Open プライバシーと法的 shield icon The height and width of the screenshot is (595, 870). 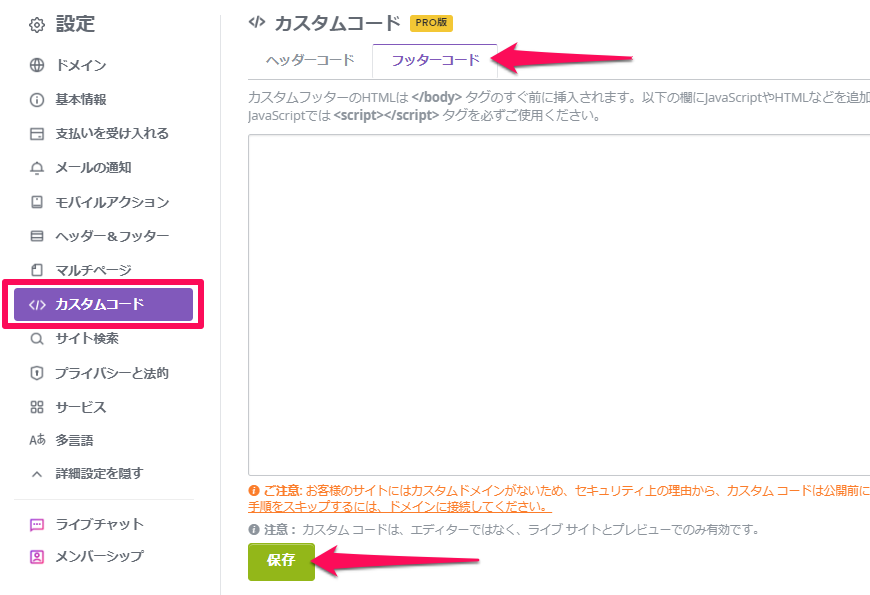[x=37, y=373]
